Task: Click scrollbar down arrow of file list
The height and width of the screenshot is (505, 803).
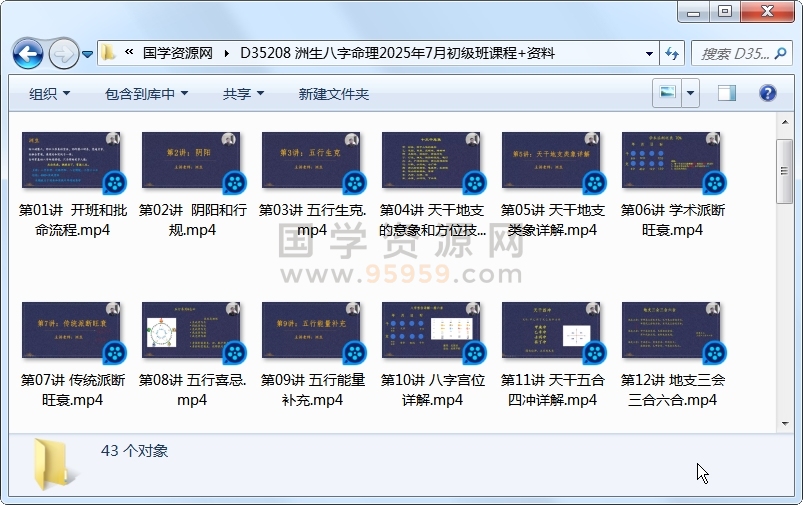Action: [785, 424]
